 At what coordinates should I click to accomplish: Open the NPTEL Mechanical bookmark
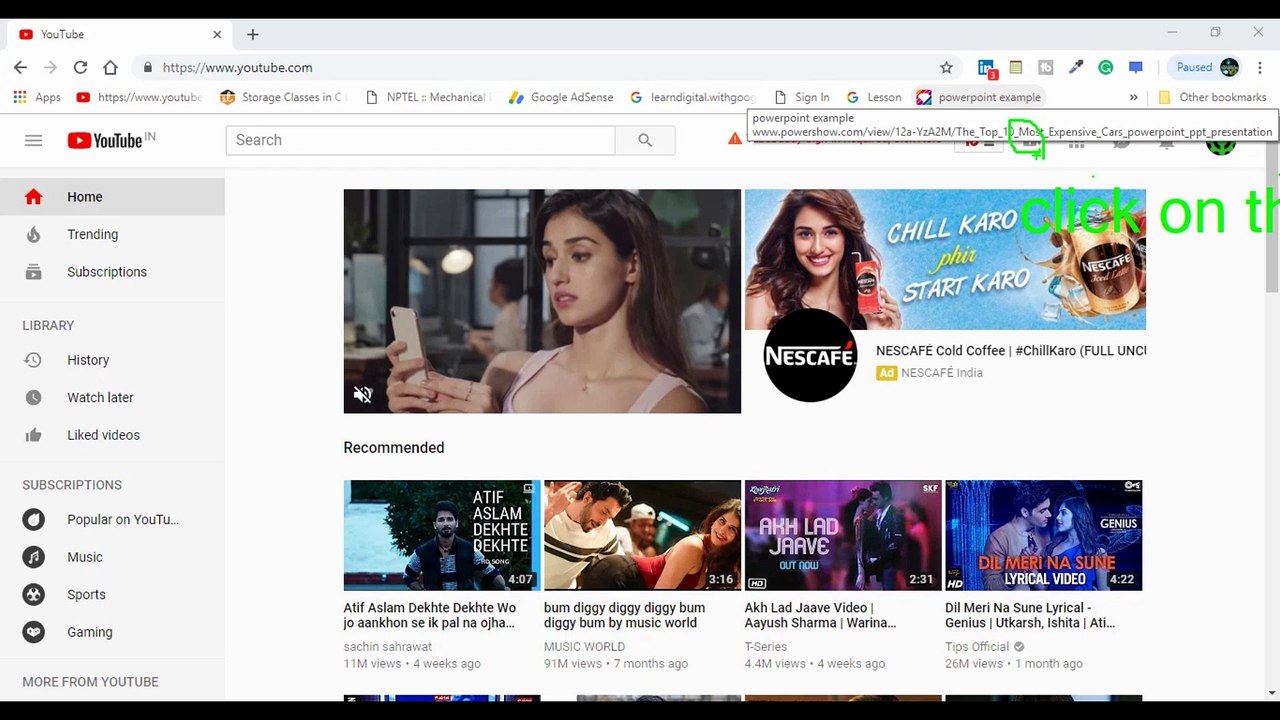[427, 97]
